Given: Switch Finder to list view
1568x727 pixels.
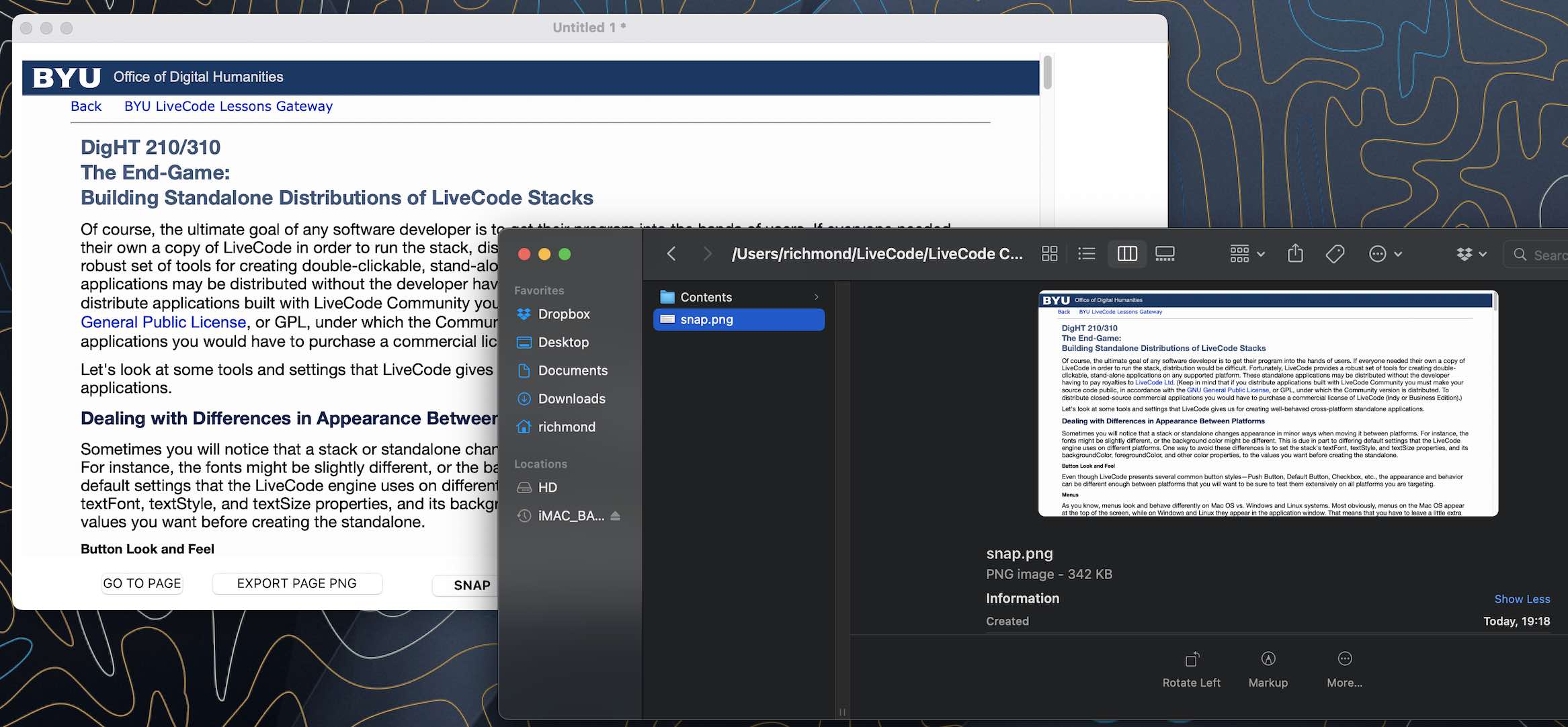Looking at the screenshot, I should click(1086, 254).
